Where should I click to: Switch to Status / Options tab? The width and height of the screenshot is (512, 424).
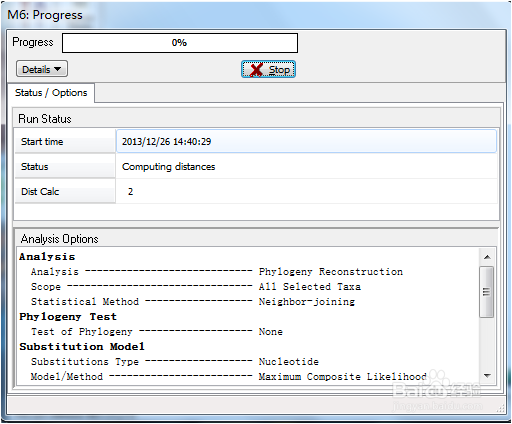click(51, 93)
